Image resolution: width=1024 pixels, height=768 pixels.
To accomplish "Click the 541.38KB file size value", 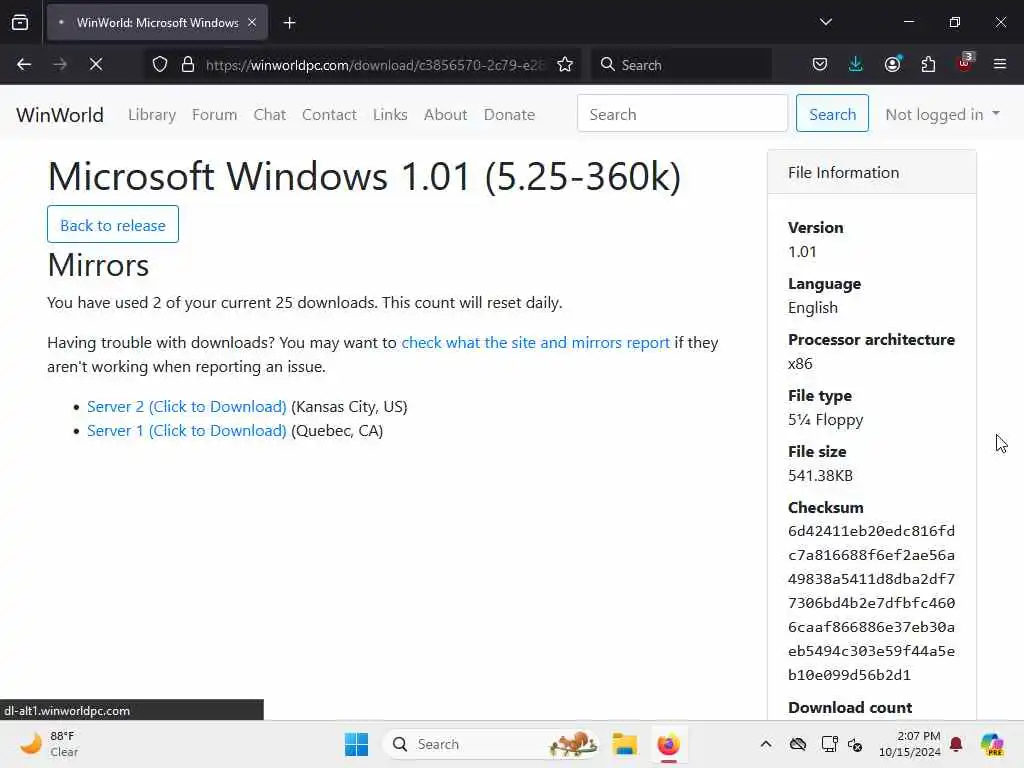I will [x=820, y=475].
